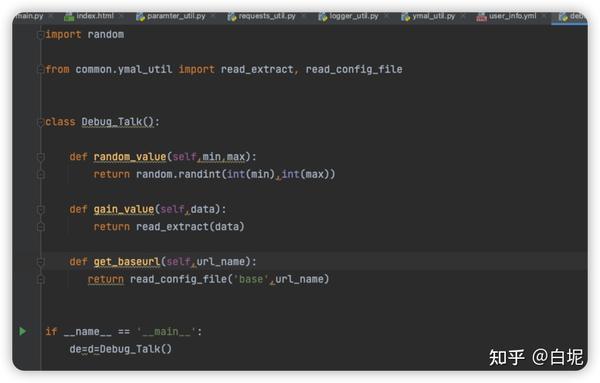Viewport: 600px width, 383px height.
Task: Run the script using the green gutter arrow
Action: (23, 331)
